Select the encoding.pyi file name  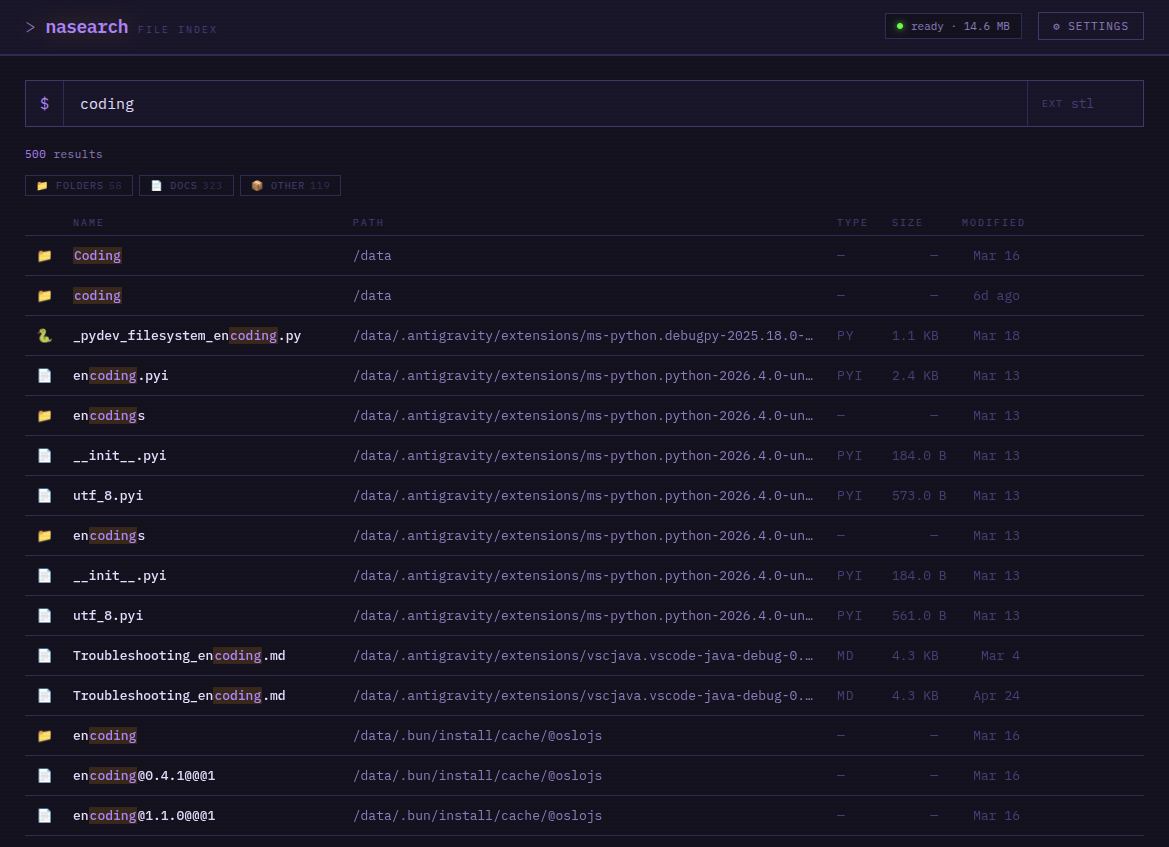[121, 376]
